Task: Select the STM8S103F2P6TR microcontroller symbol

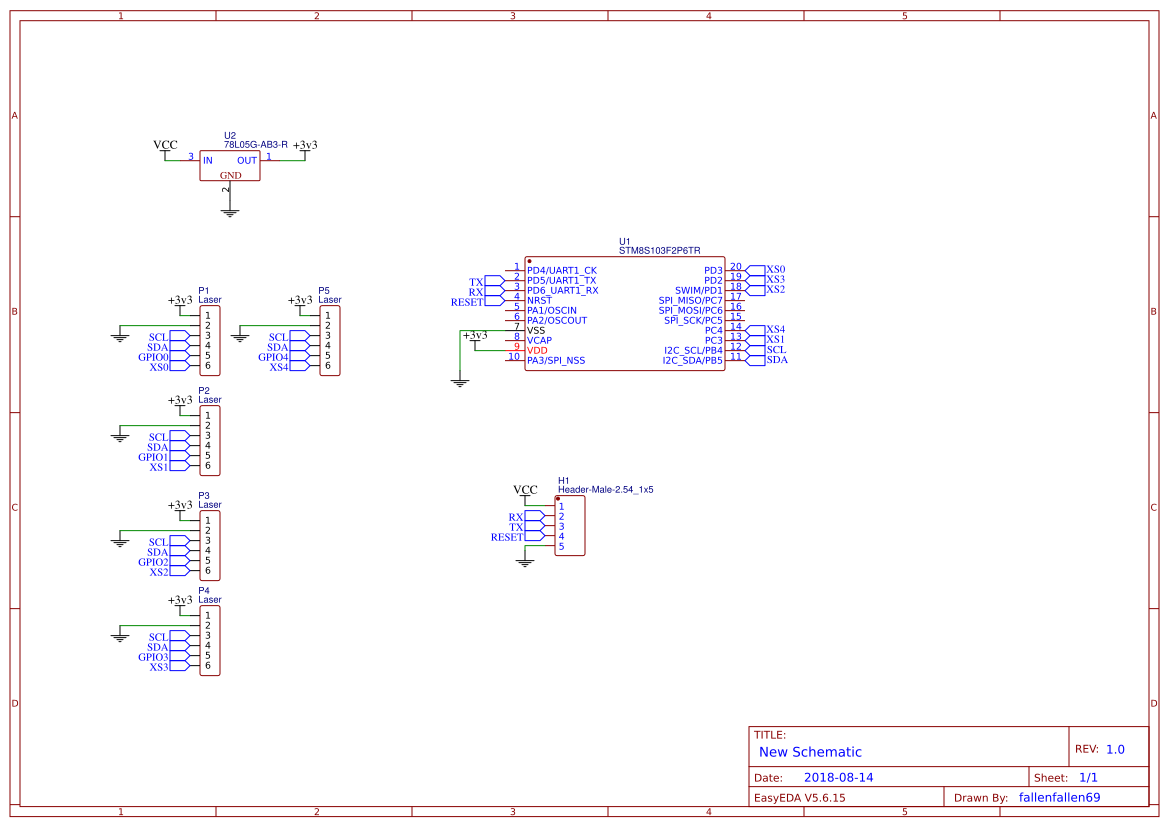Action: (x=625, y=315)
